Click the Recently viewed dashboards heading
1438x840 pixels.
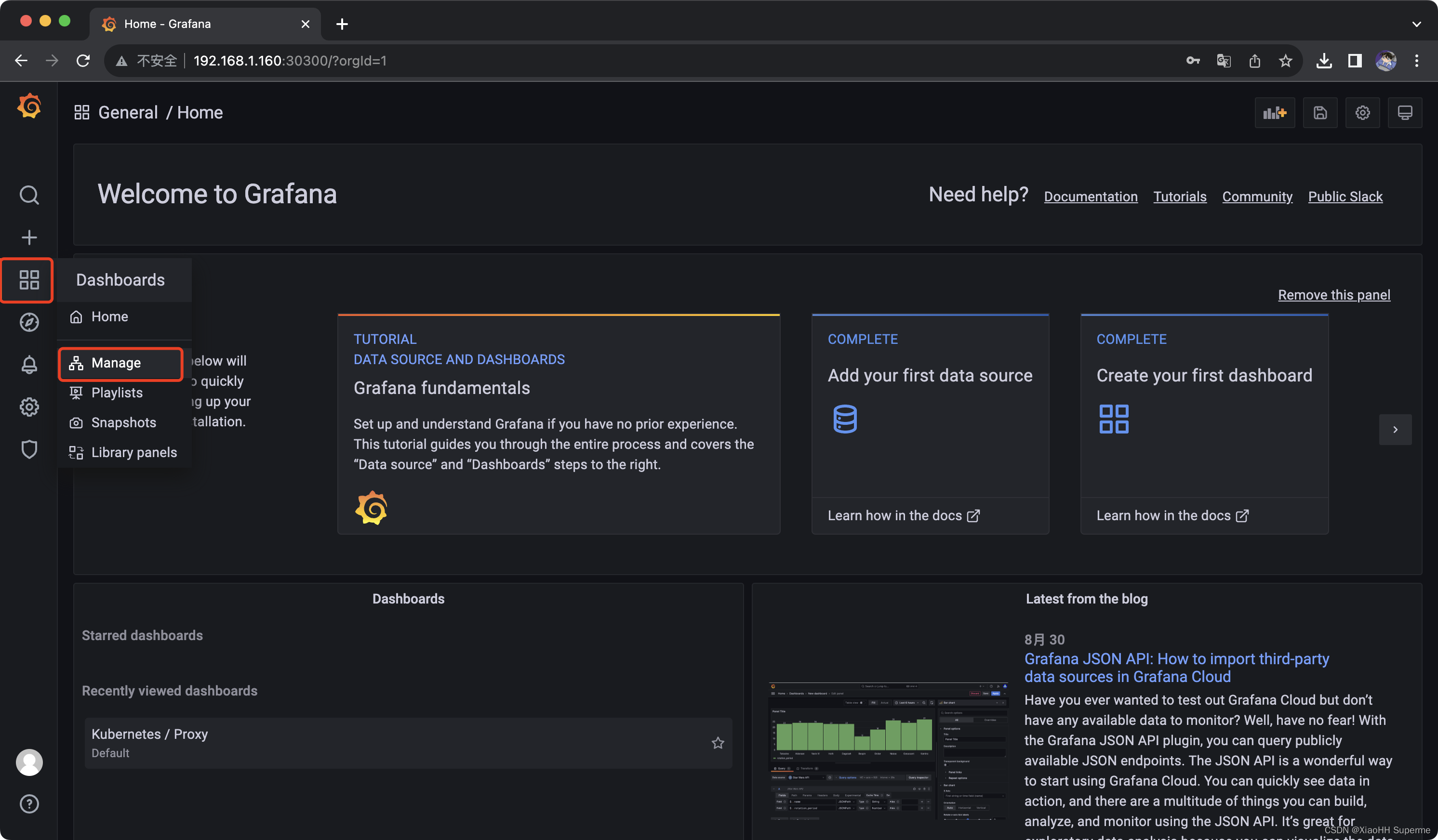click(x=170, y=691)
